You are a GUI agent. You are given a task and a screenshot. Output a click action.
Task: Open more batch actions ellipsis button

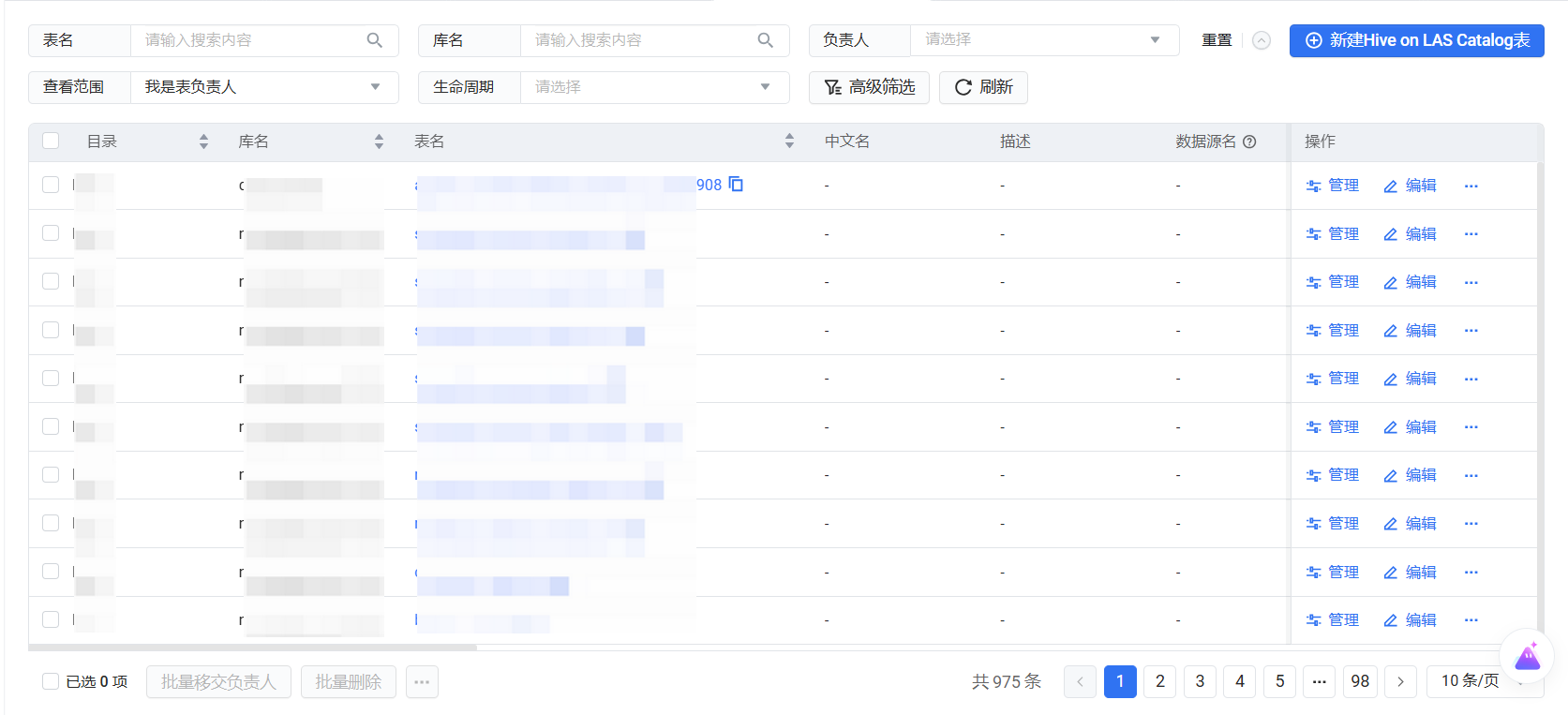tap(422, 681)
